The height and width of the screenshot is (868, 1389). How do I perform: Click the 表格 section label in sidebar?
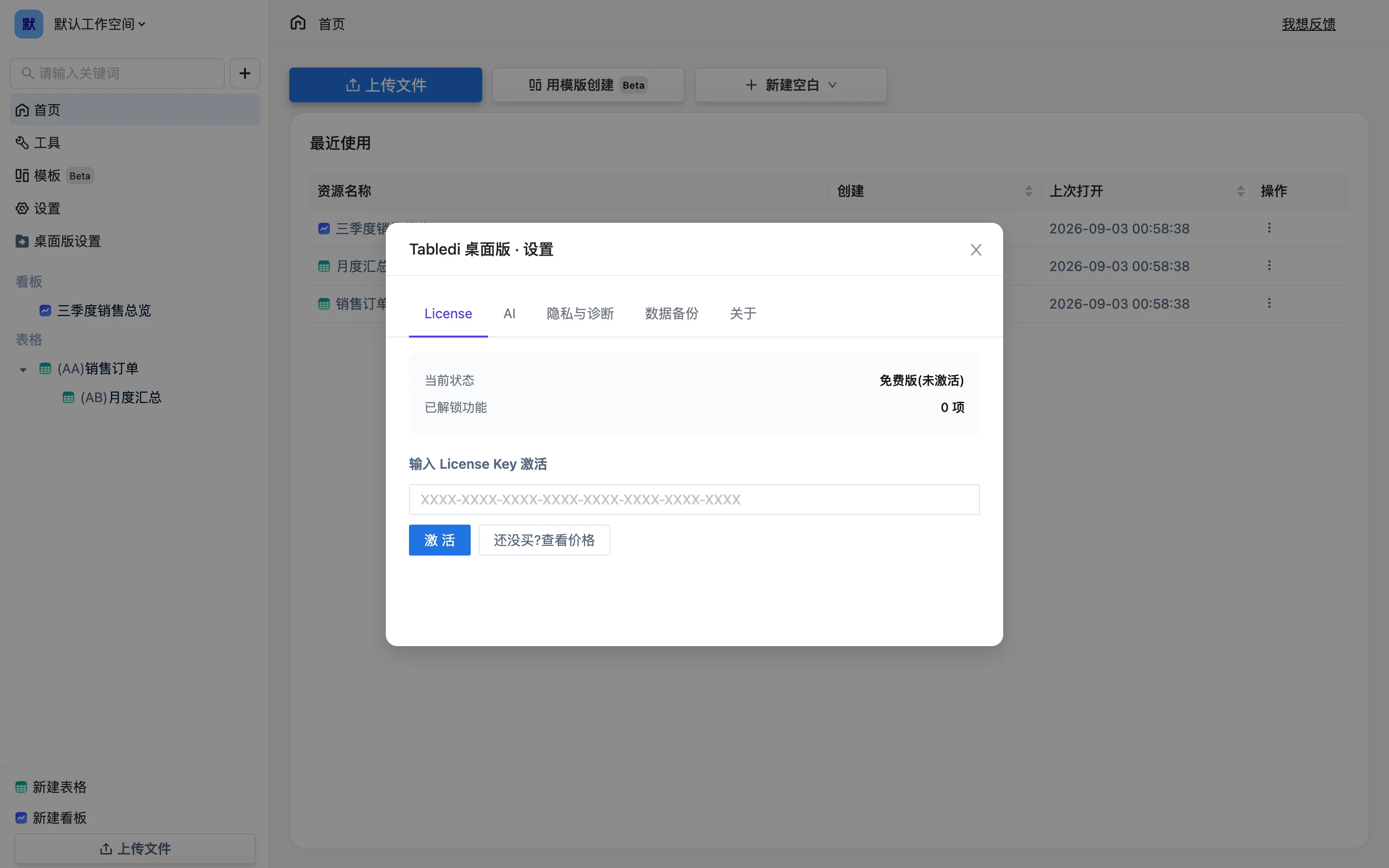[29, 340]
